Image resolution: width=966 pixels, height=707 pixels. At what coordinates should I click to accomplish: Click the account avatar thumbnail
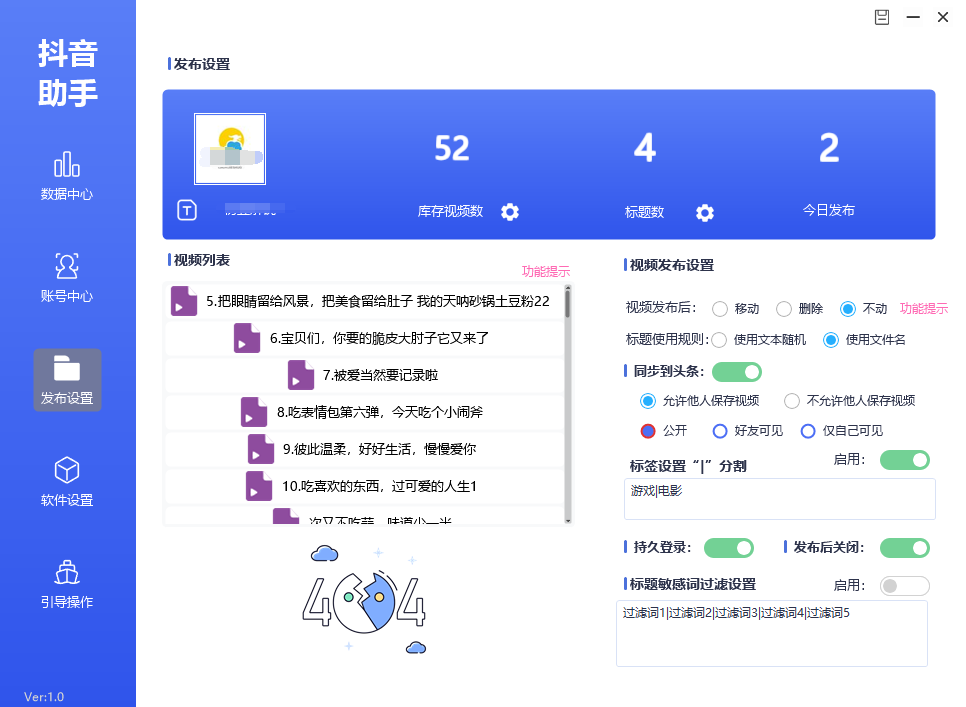(x=230, y=149)
